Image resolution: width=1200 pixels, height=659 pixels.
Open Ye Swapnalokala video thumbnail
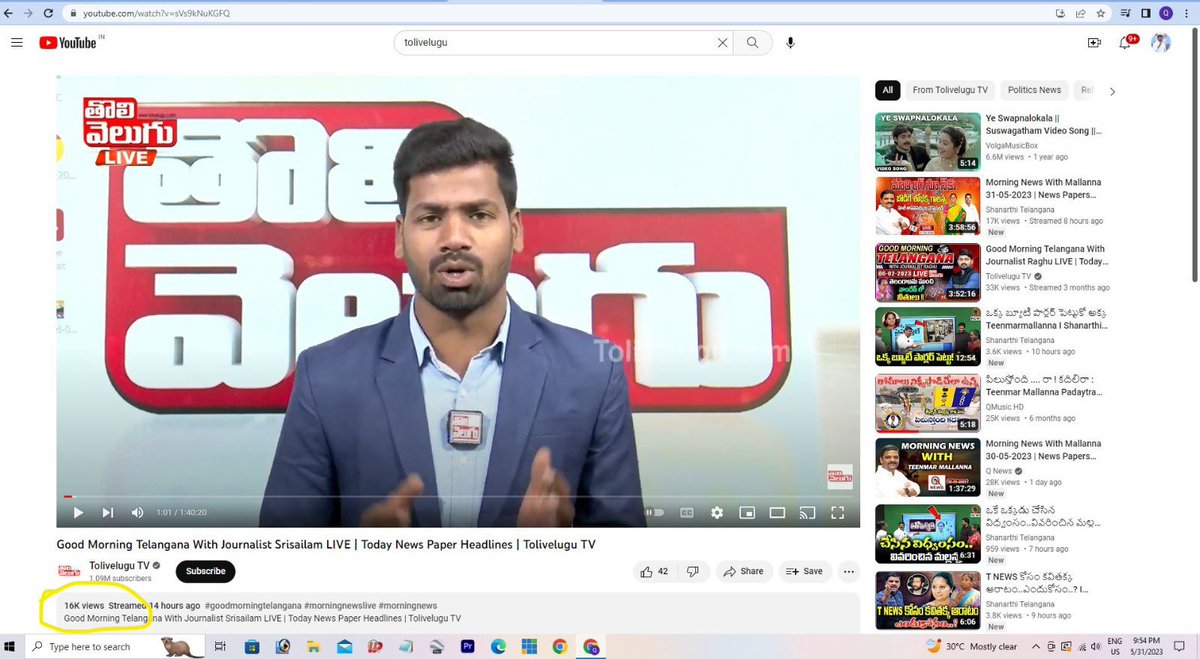(x=927, y=140)
